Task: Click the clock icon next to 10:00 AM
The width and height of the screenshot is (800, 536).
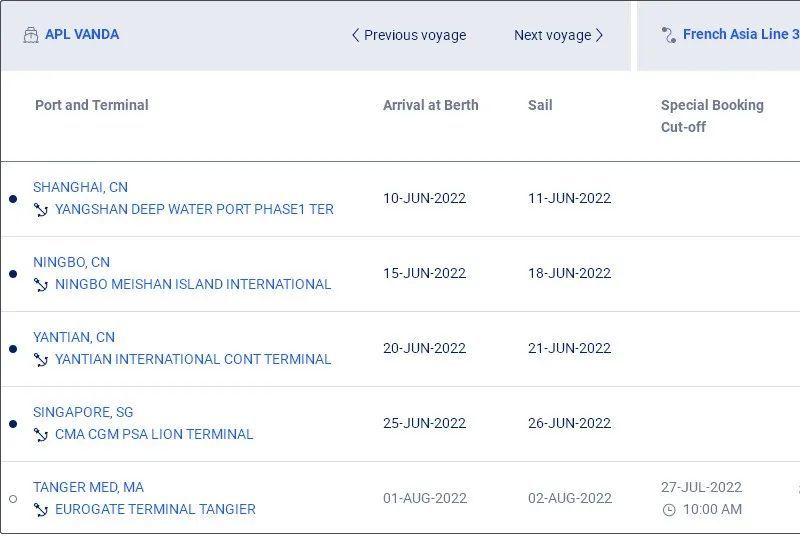Action: click(x=669, y=510)
